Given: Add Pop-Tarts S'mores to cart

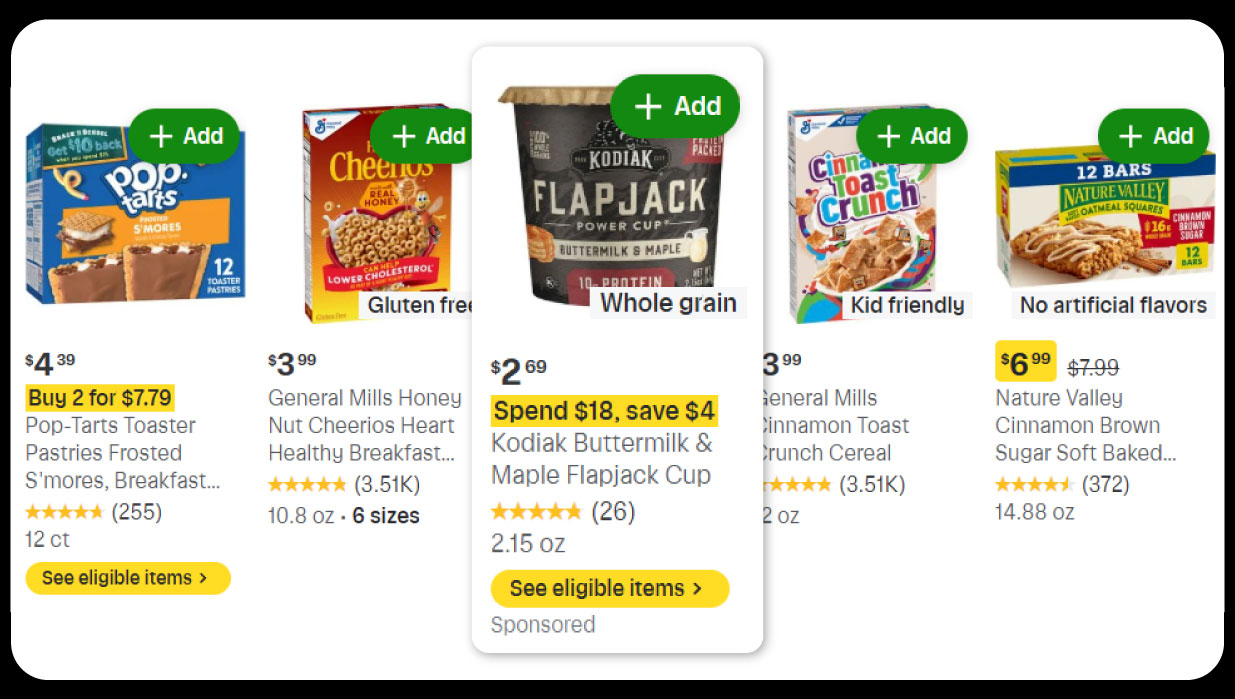Looking at the screenshot, I should coord(185,136).
